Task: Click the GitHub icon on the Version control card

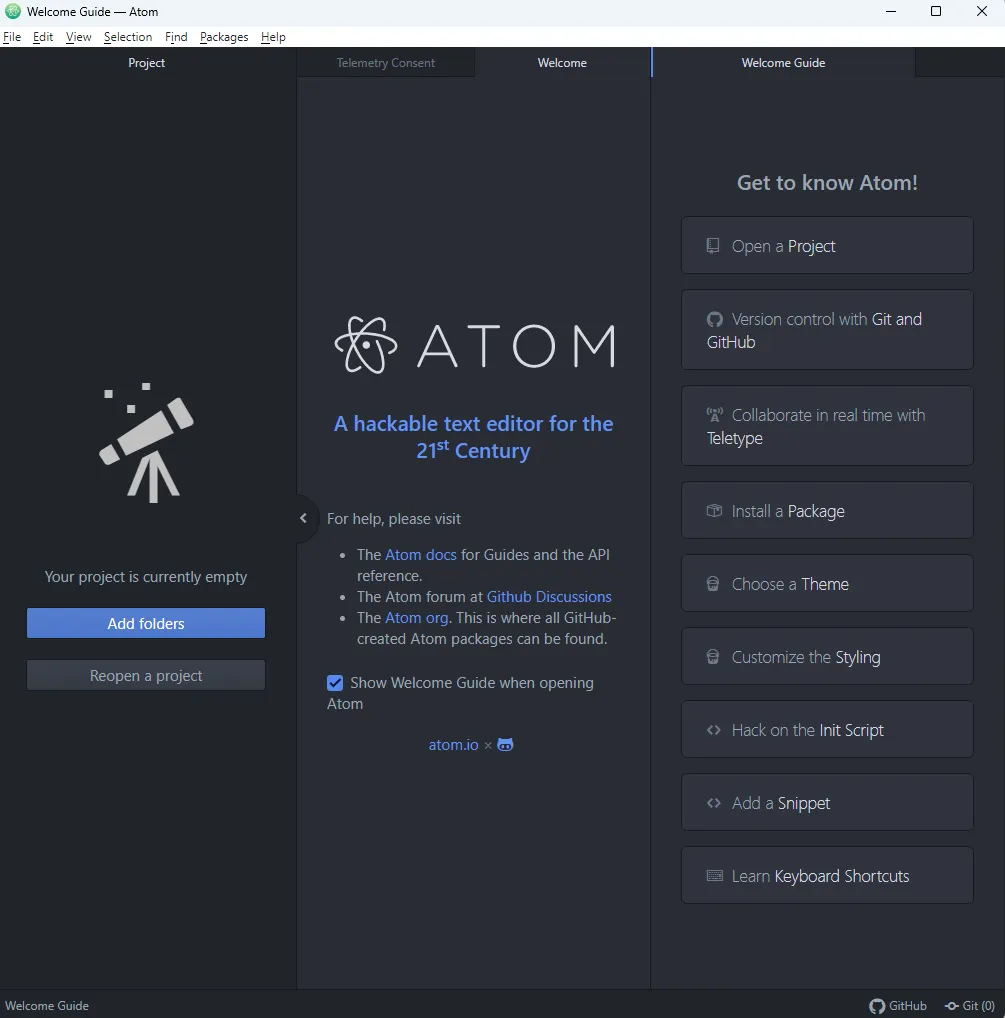Action: pos(714,319)
